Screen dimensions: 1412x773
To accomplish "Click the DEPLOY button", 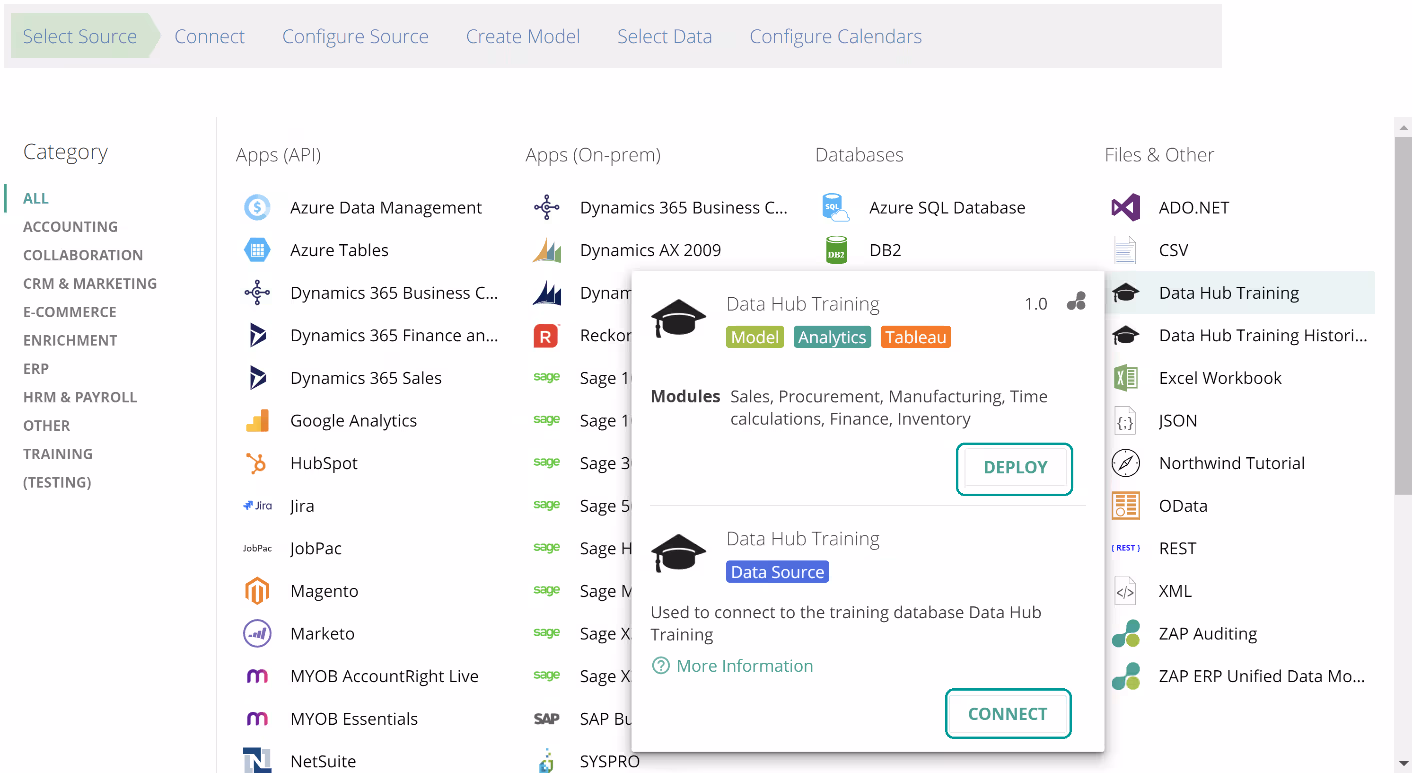I will click(1014, 468).
